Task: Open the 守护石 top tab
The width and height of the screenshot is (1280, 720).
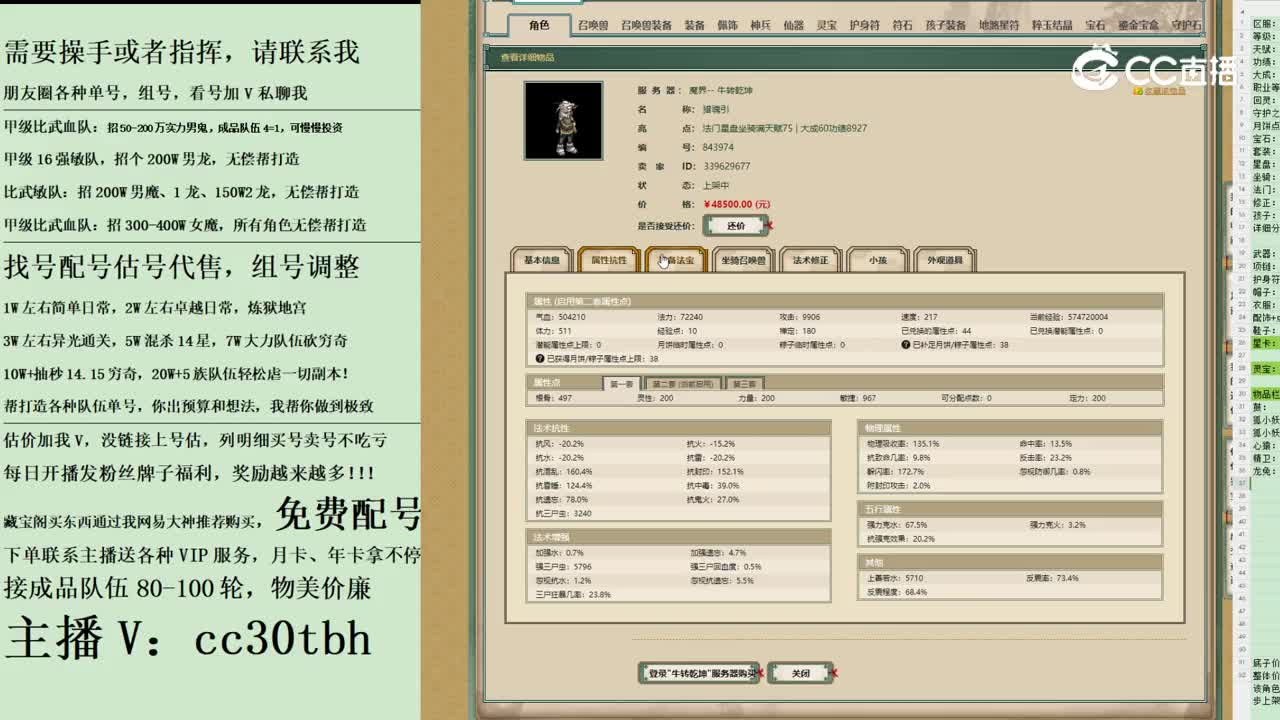Action: click(x=1186, y=26)
